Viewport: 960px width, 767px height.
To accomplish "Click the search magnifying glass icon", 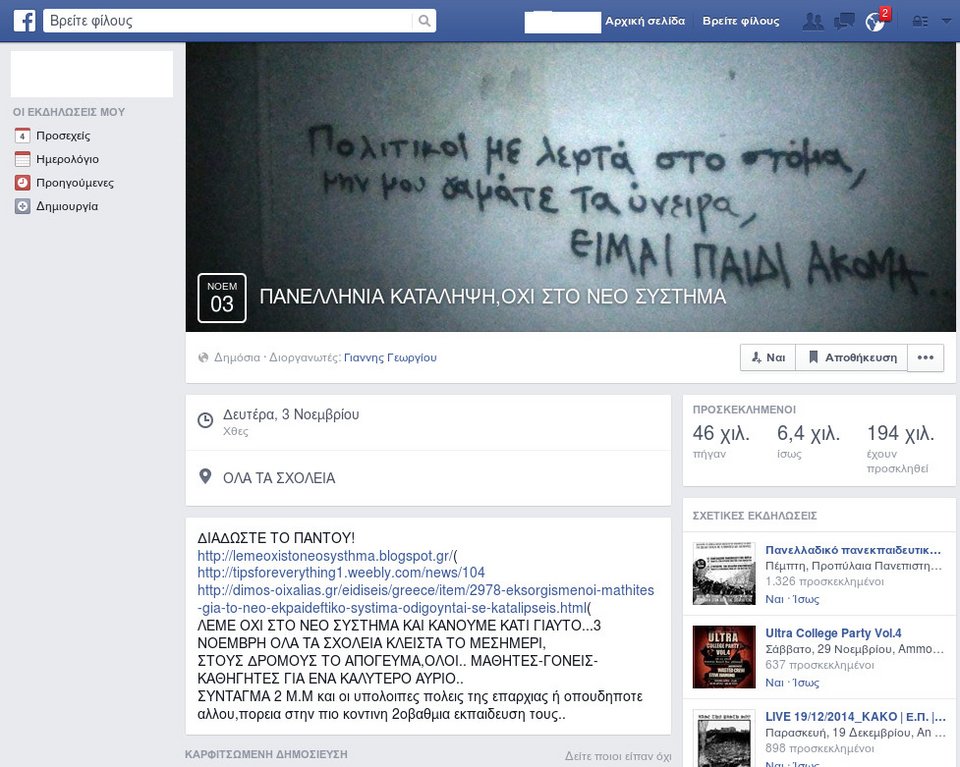I will click(424, 20).
